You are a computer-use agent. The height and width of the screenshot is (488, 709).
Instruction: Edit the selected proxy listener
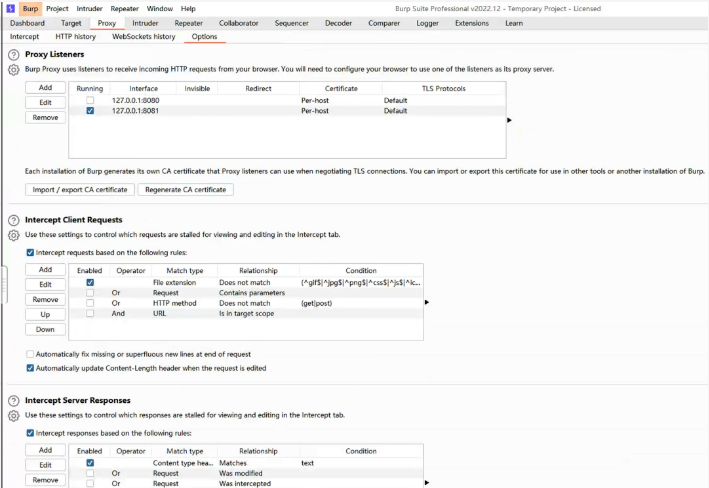pos(45,103)
